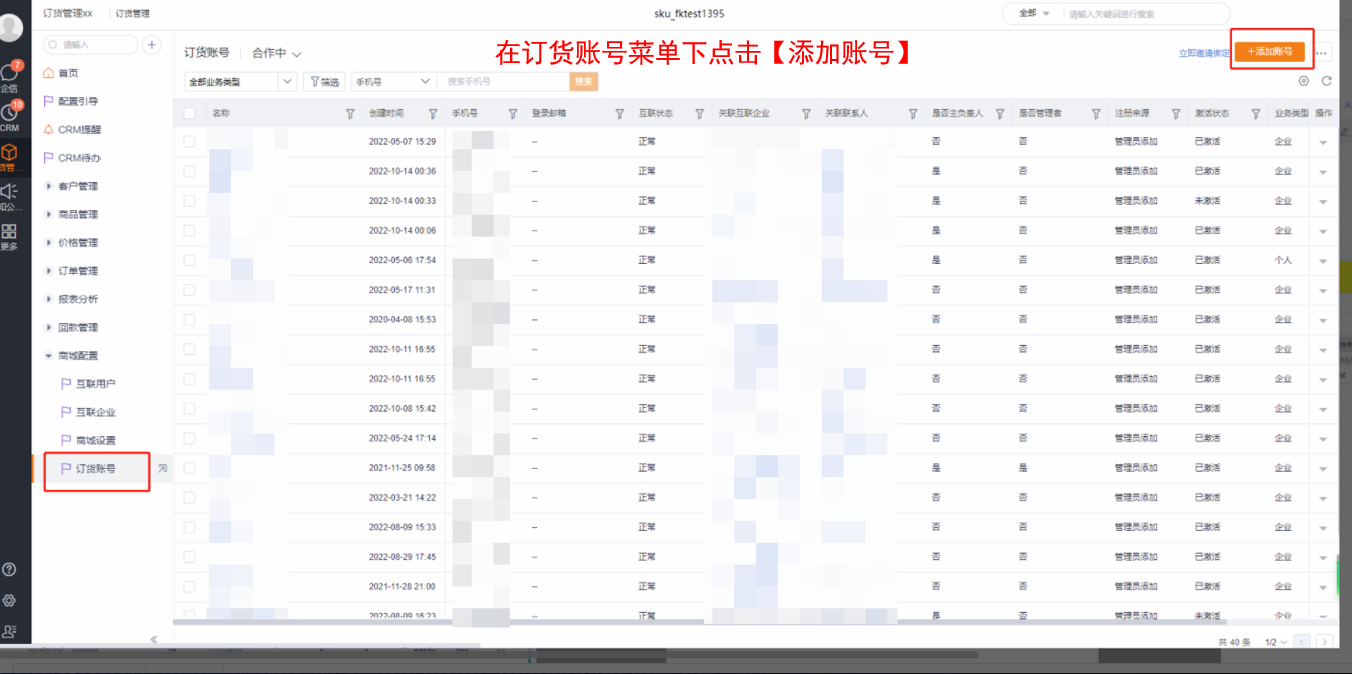Filter the 关联联系人 column
The height and width of the screenshot is (674, 1352).
tap(912, 113)
